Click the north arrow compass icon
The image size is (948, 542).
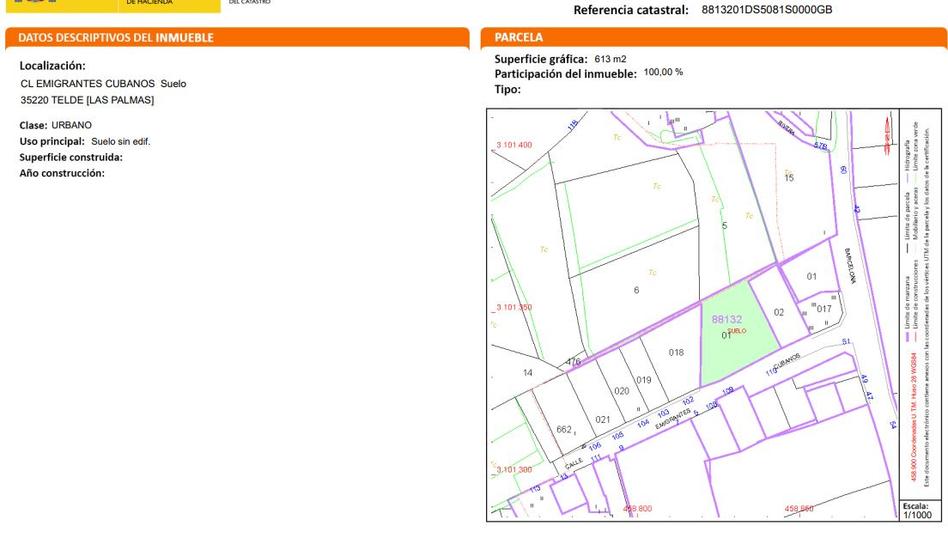click(x=885, y=134)
